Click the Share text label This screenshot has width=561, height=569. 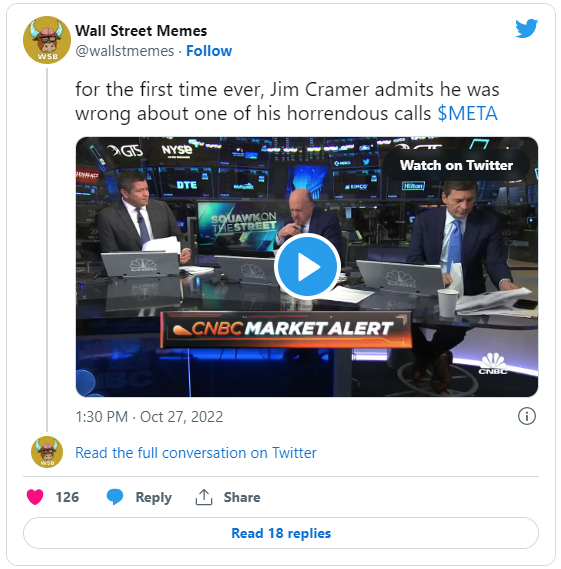point(242,497)
